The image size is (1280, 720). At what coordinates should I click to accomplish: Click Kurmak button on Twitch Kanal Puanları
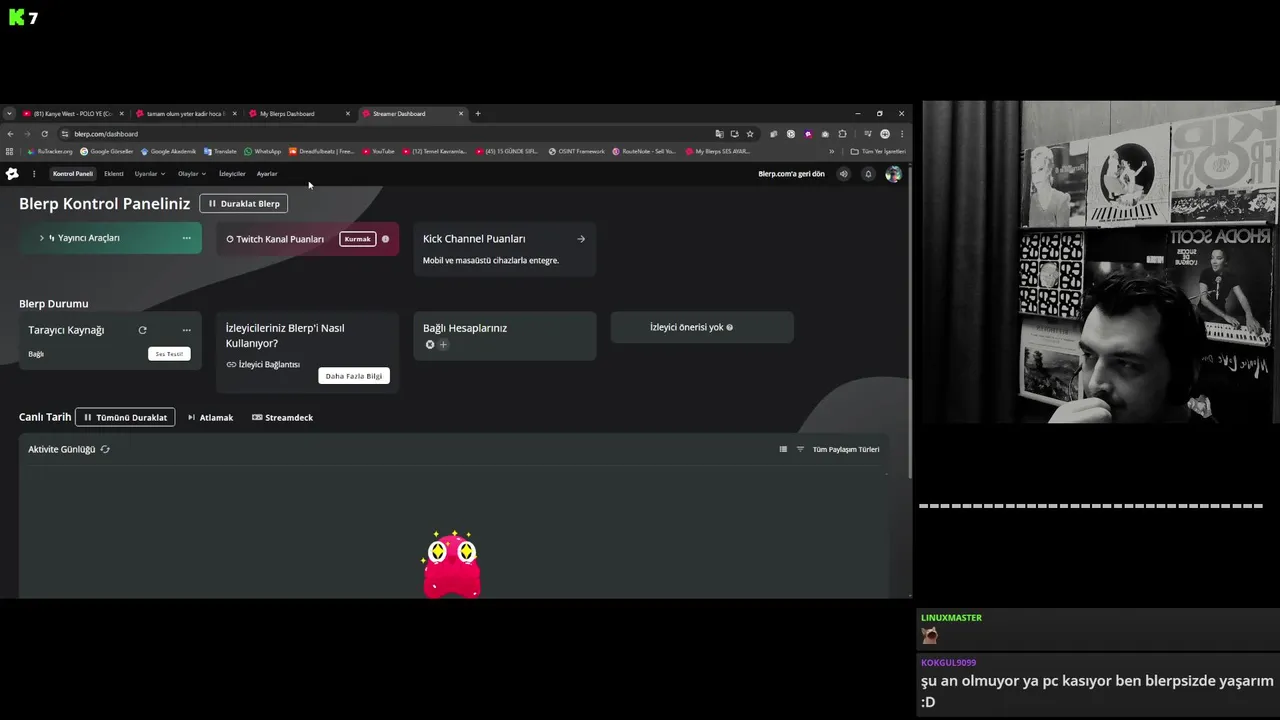click(x=357, y=239)
